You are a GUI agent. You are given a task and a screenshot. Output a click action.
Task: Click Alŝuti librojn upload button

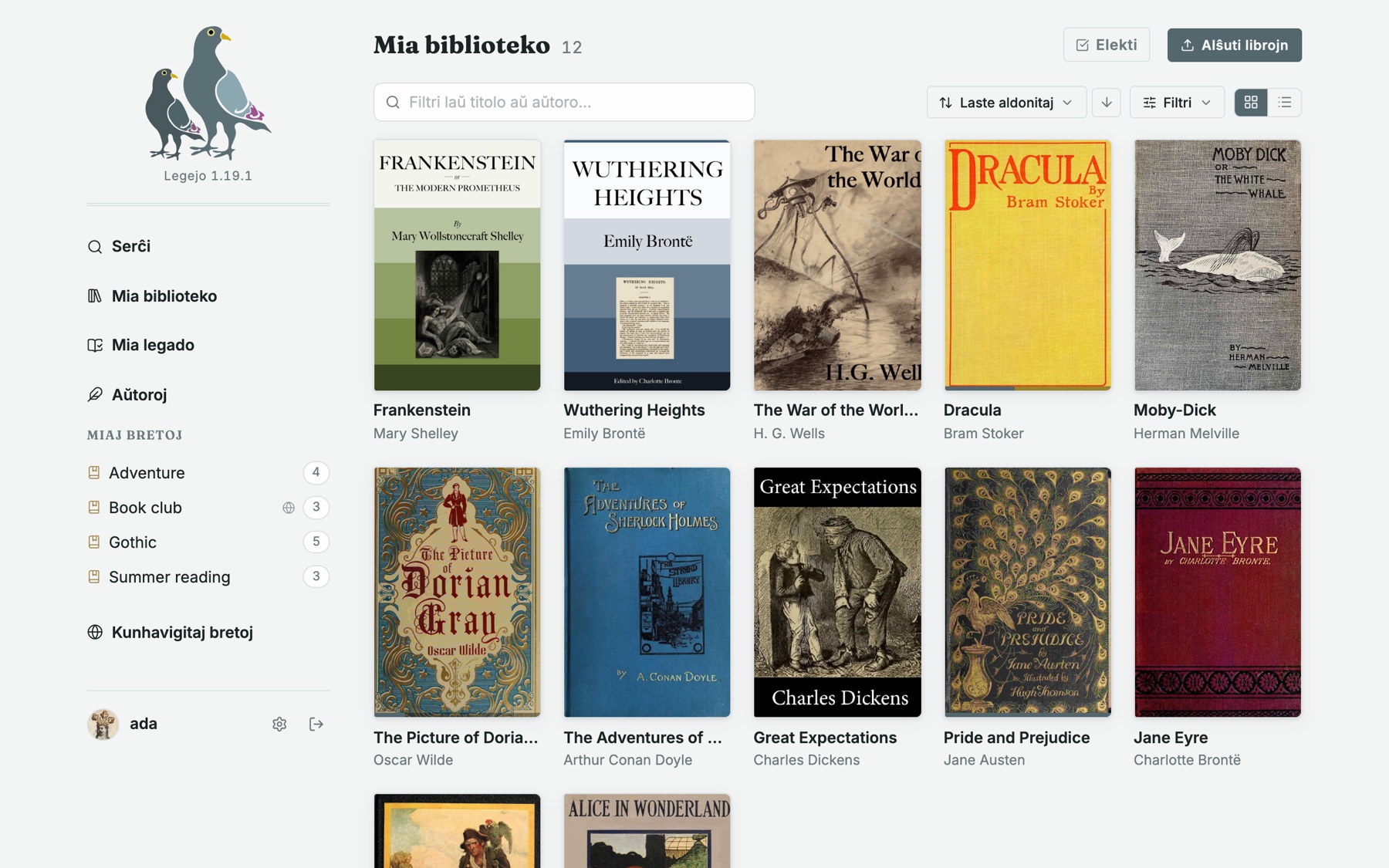(1234, 45)
